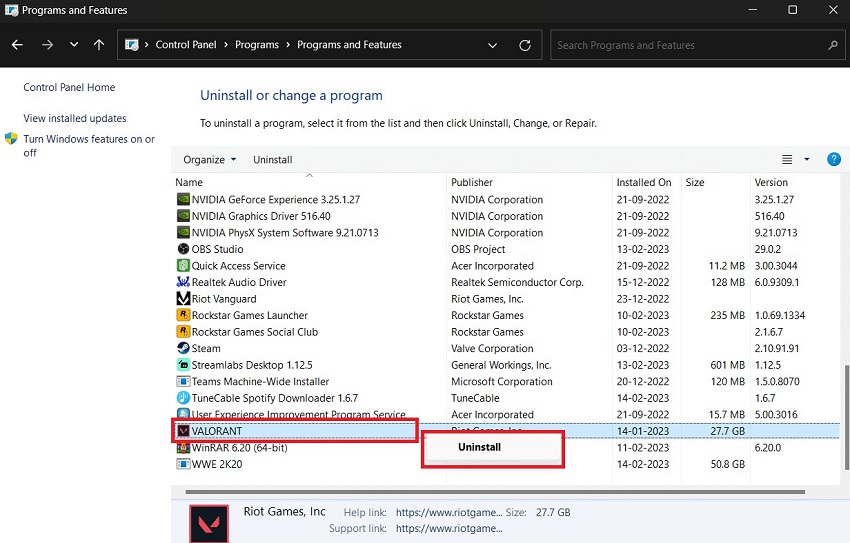This screenshot has width=850, height=543.
Task: Click the Streamlabs Desktop icon
Action: (x=183, y=365)
